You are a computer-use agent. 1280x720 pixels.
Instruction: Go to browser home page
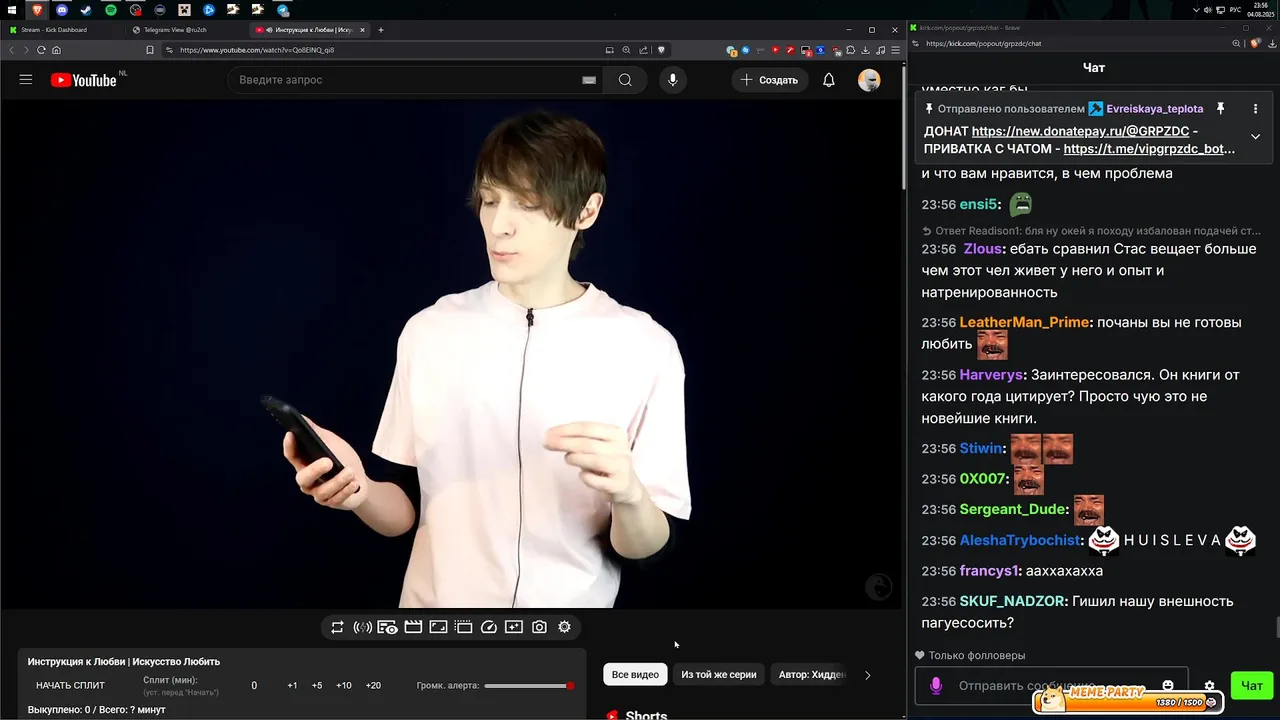pos(56,50)
